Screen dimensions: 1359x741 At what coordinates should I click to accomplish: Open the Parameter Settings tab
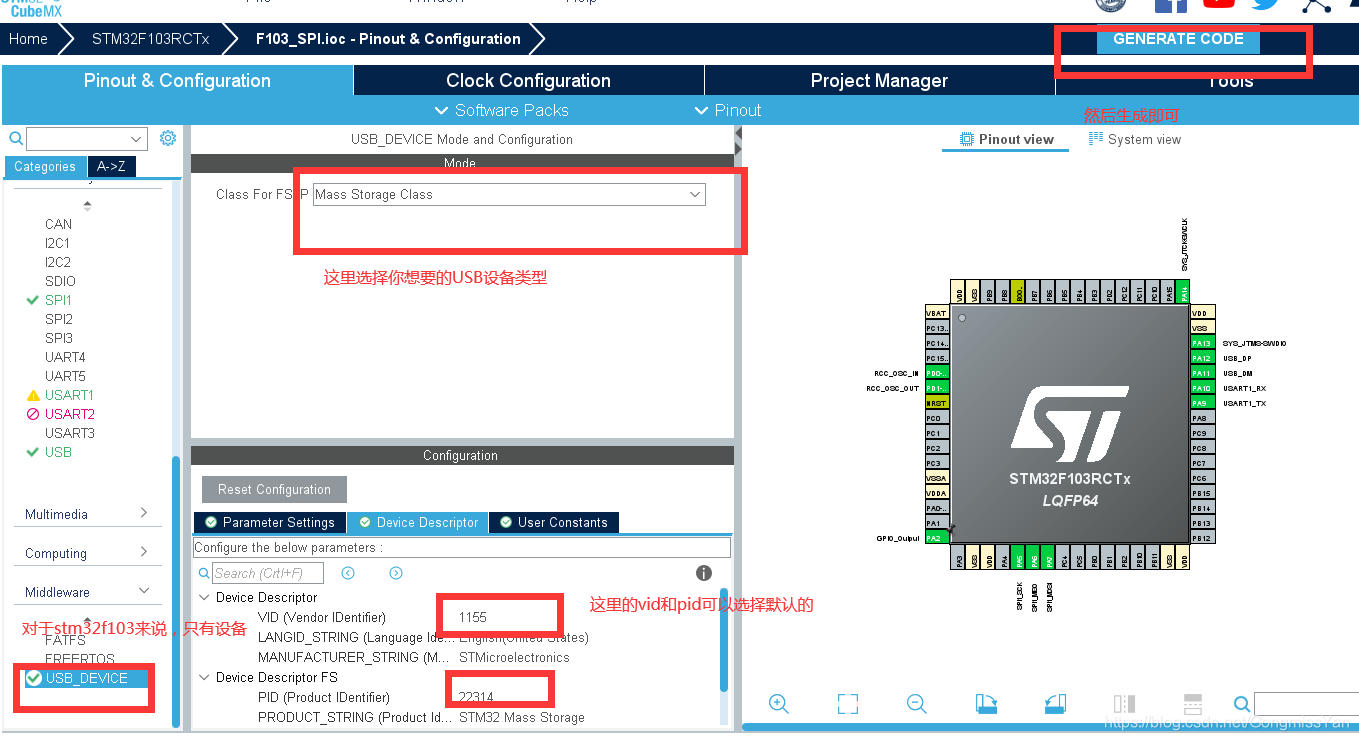(269, 522)
